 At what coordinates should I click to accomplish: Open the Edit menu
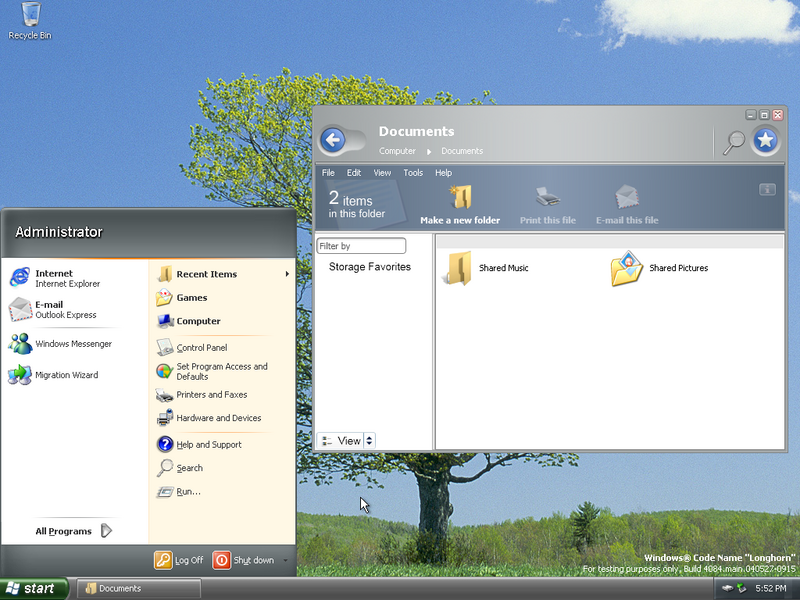354,173
